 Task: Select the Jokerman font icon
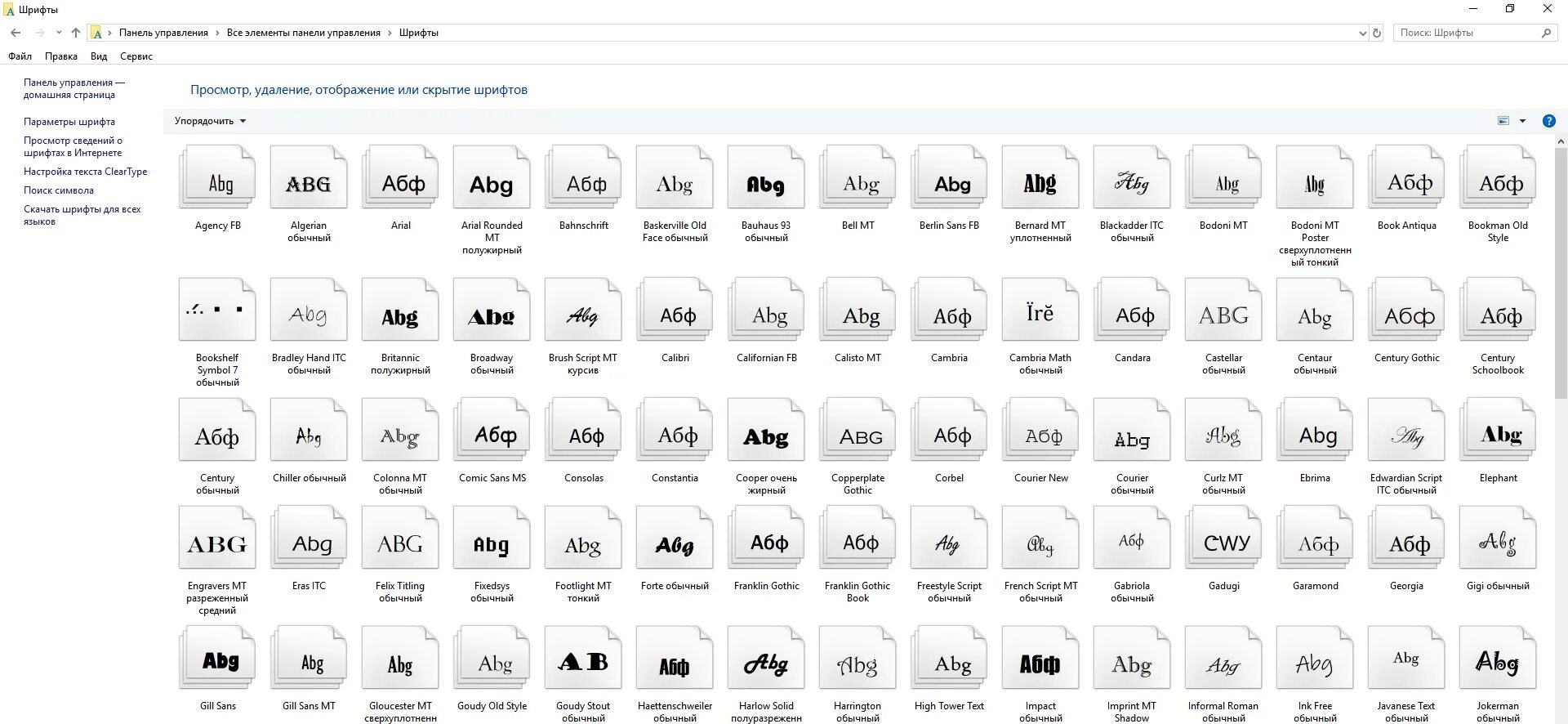[1498, 658]
